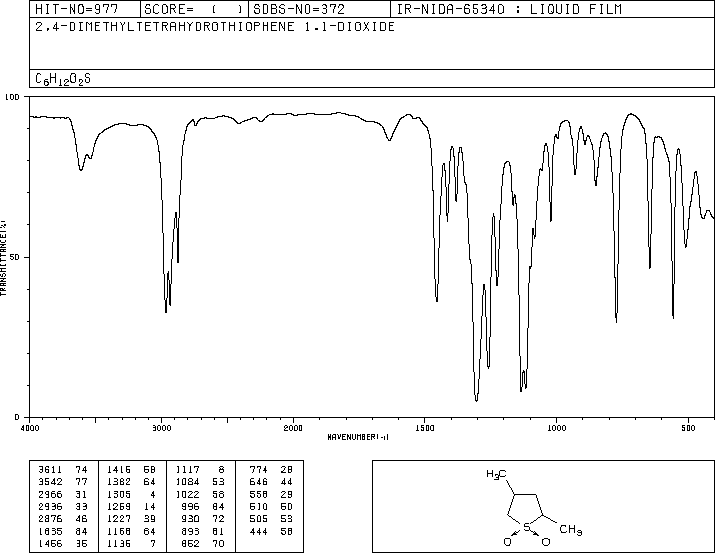This screenshot has height=553, width=715.
Task: Click the 2000 label on the wavenumber axis
Action: click(293, 428)
